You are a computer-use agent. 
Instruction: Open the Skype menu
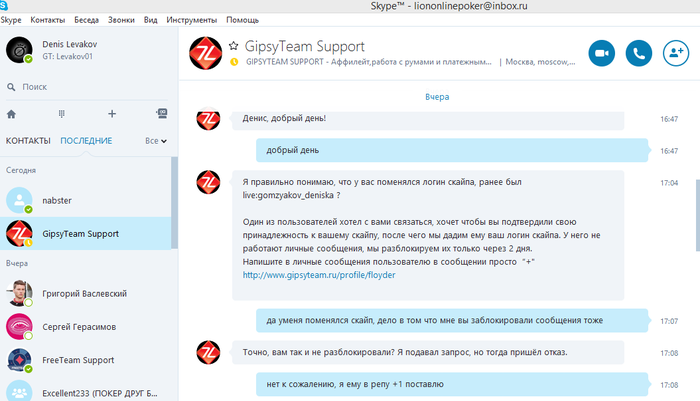point(11,20)
